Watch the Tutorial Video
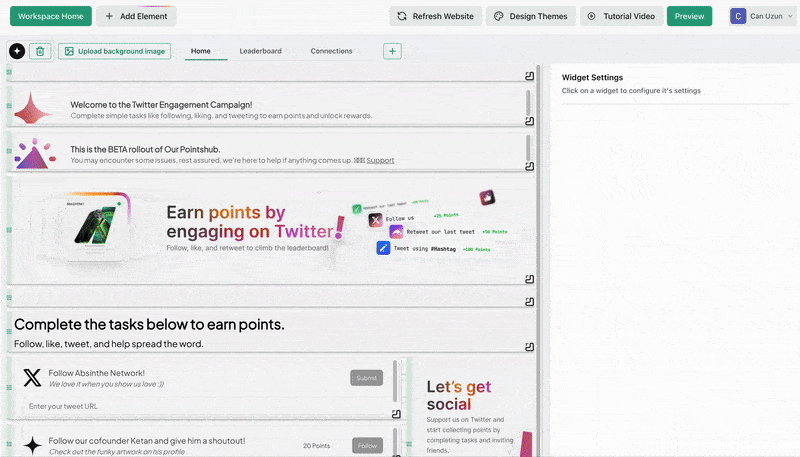This screenshot has width=800, height=457. click(621, 16)
